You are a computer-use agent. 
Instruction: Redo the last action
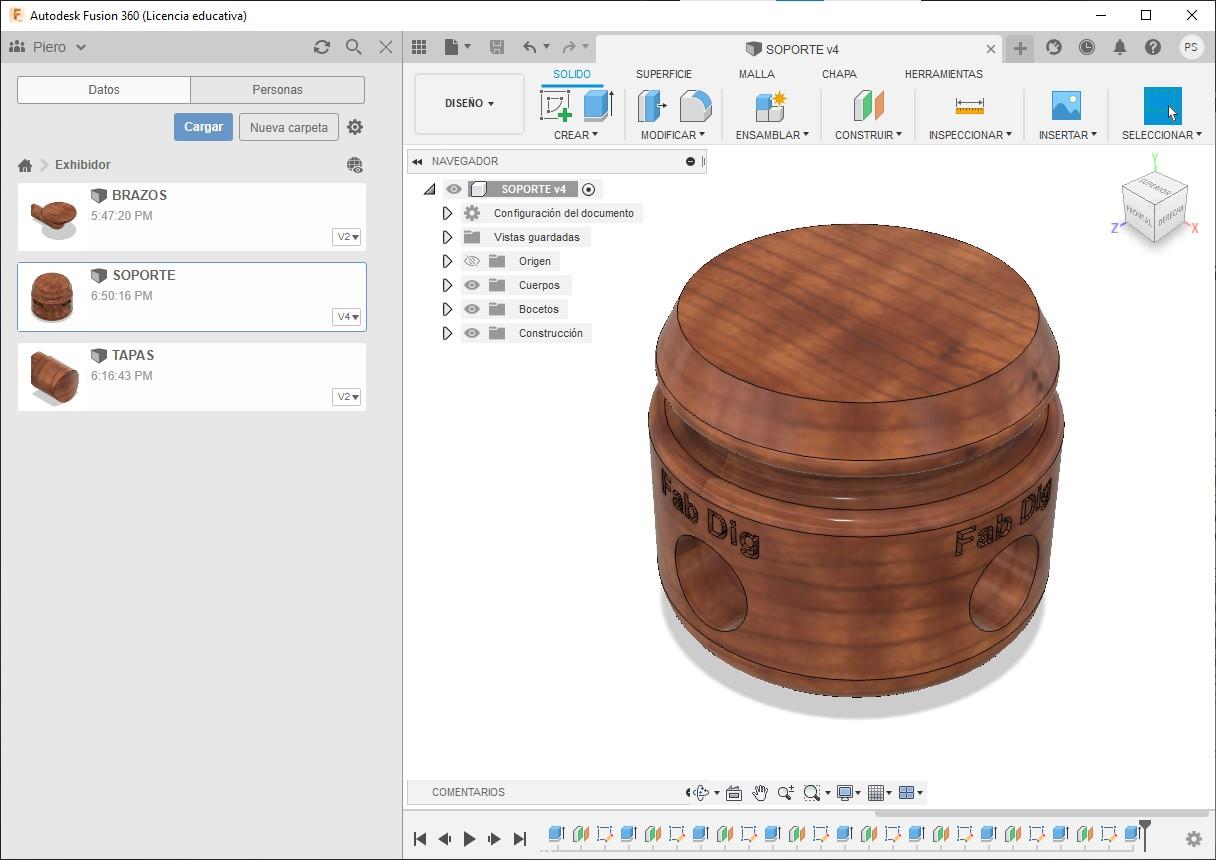point(569,47)
